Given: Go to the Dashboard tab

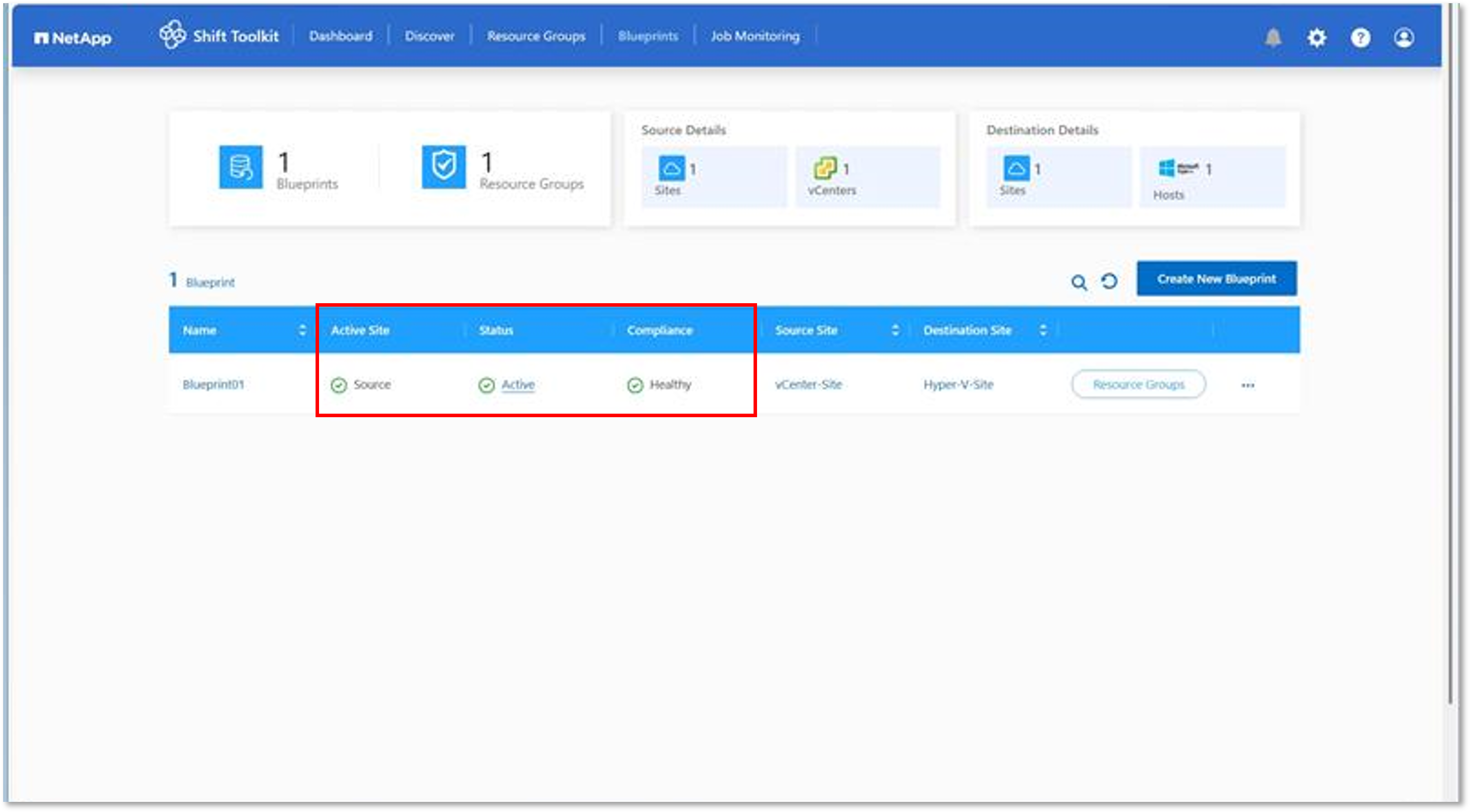Looking at the screenshot, I should tap(341, 36).
